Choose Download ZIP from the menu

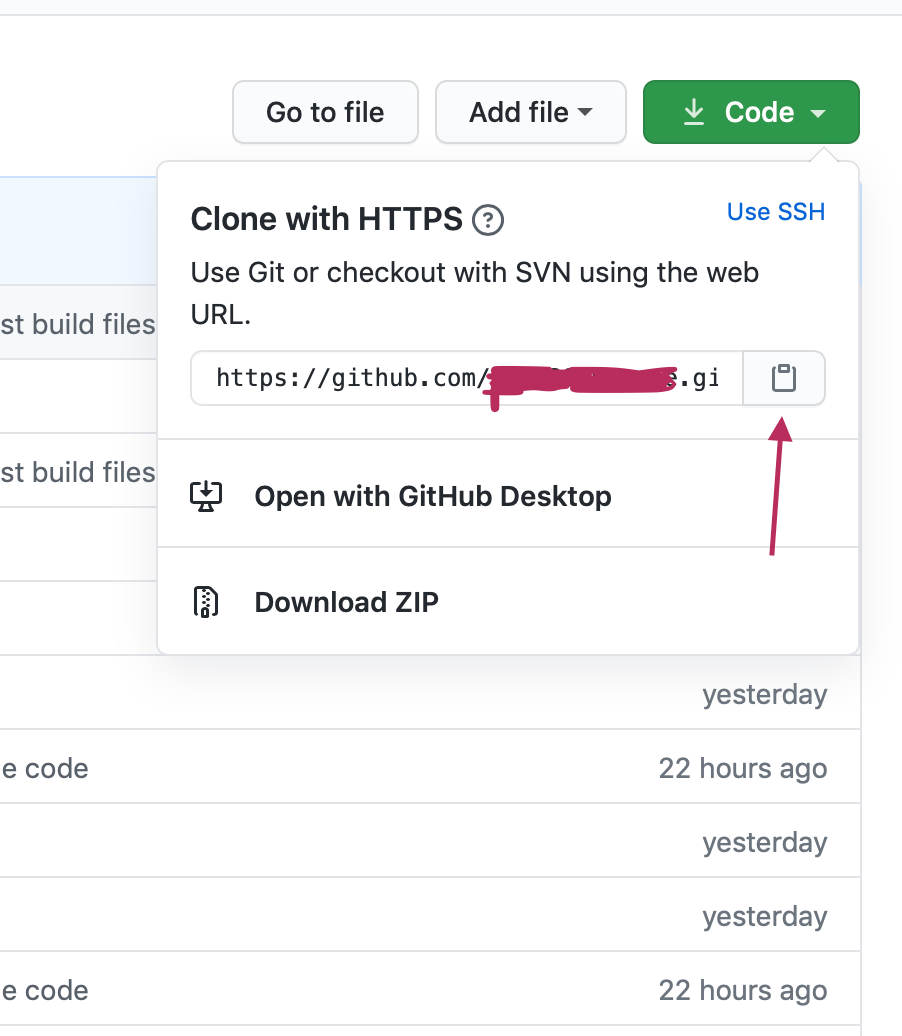coord(347,602)
